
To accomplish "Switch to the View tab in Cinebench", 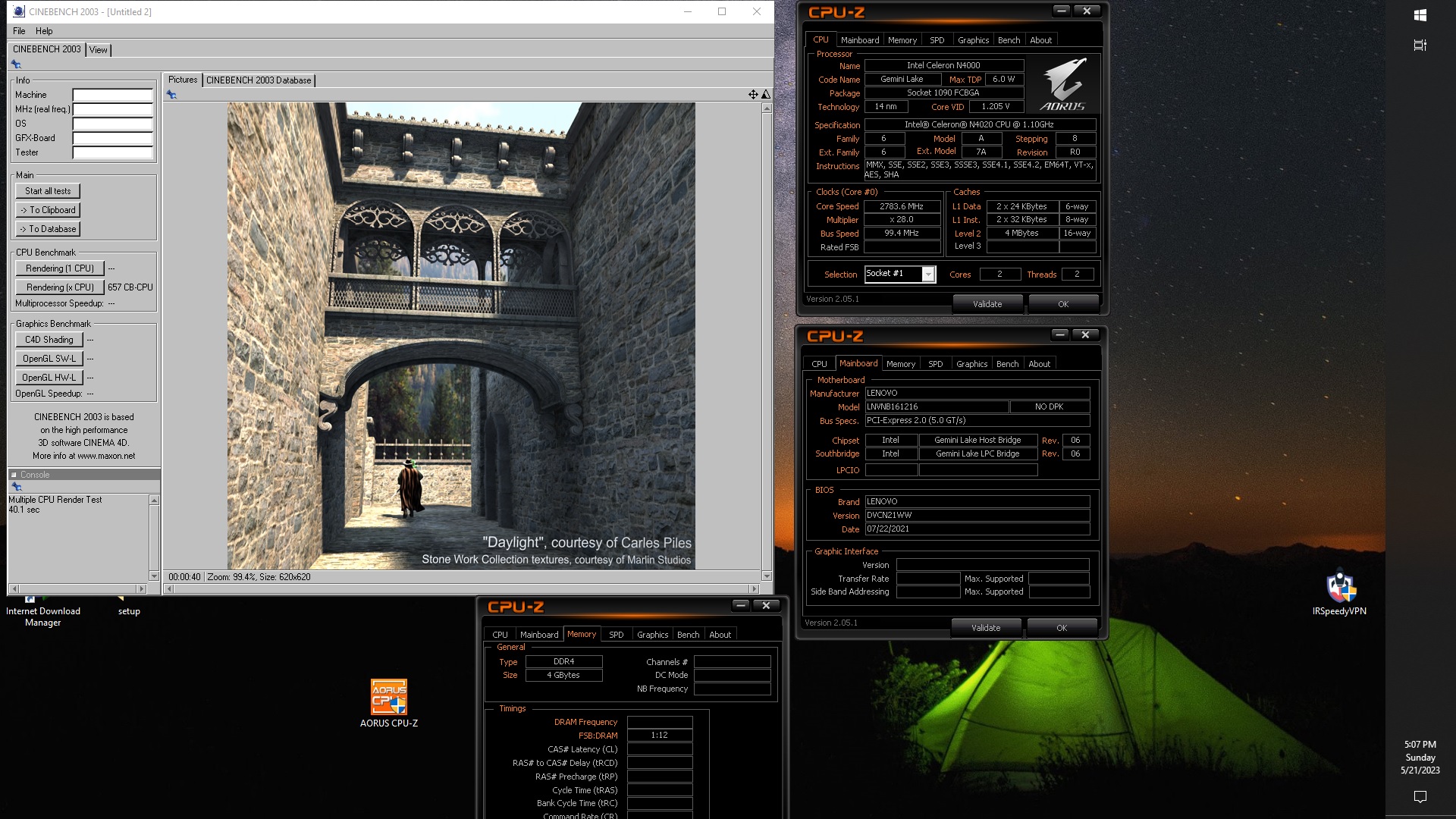I will 99,50.
